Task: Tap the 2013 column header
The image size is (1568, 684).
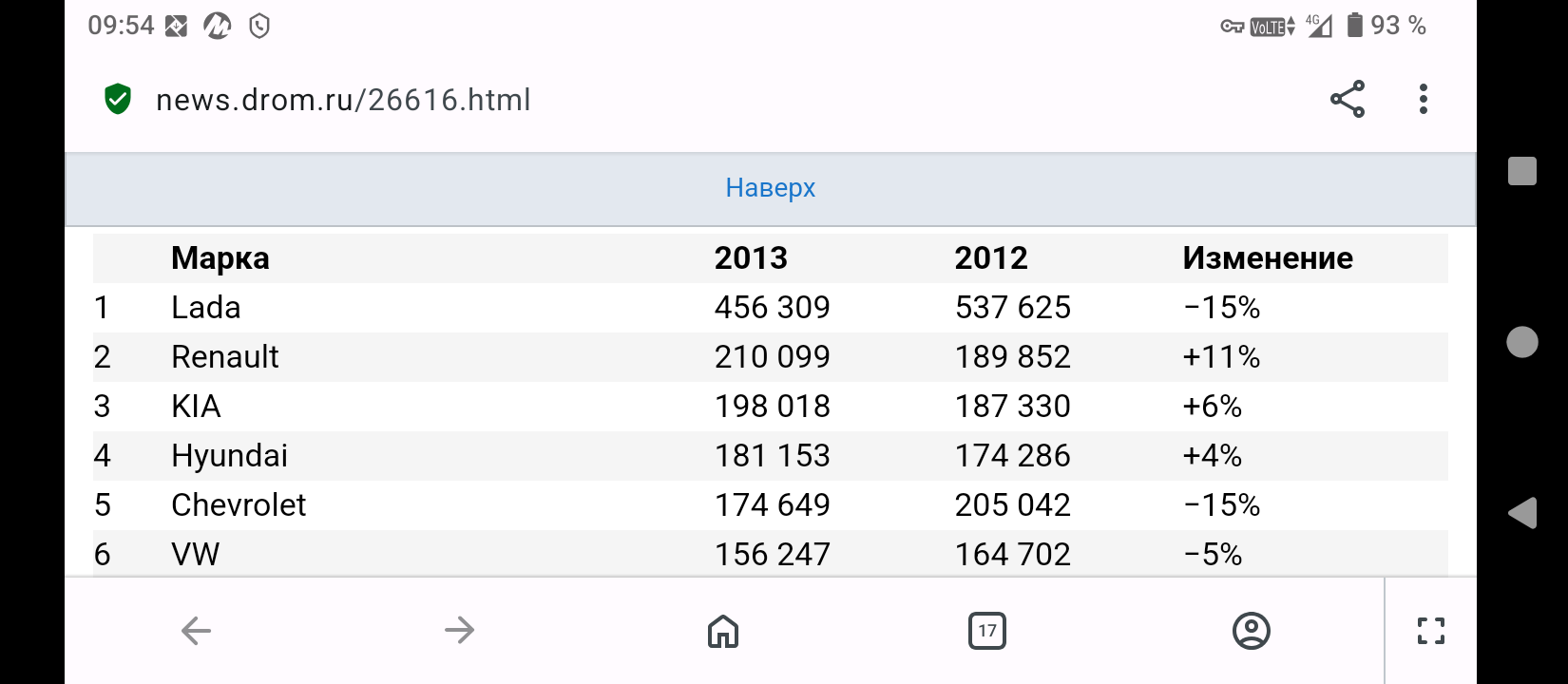Action: click(x=751, y=258)
